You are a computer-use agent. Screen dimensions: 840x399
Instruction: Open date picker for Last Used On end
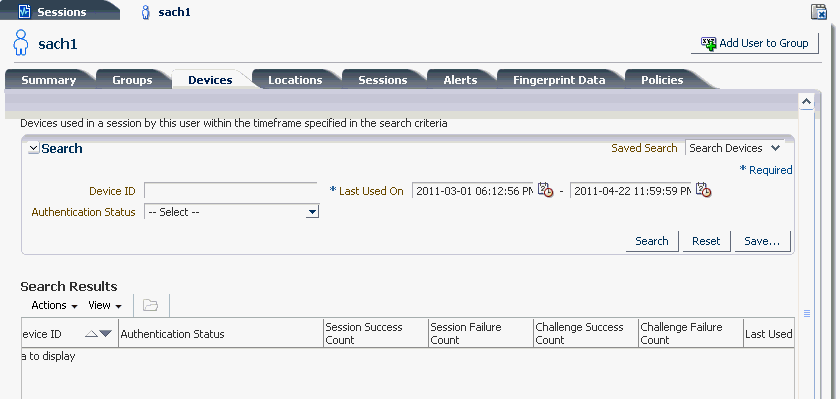pos(703,190)
